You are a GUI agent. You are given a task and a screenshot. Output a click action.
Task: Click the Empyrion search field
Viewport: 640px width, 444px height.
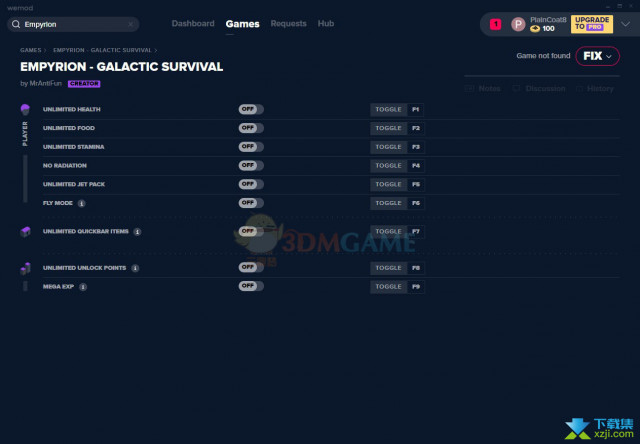(x=73, y=24)
